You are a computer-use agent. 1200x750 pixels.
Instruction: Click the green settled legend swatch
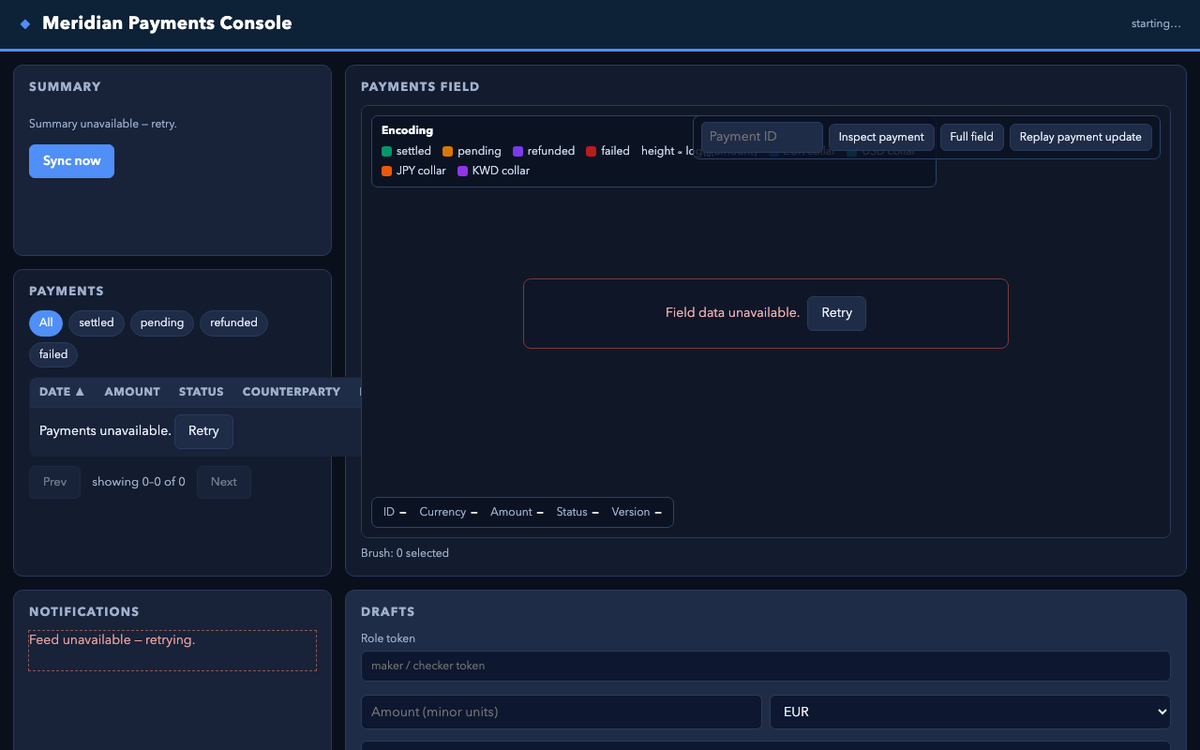click(x=387, y=151)
